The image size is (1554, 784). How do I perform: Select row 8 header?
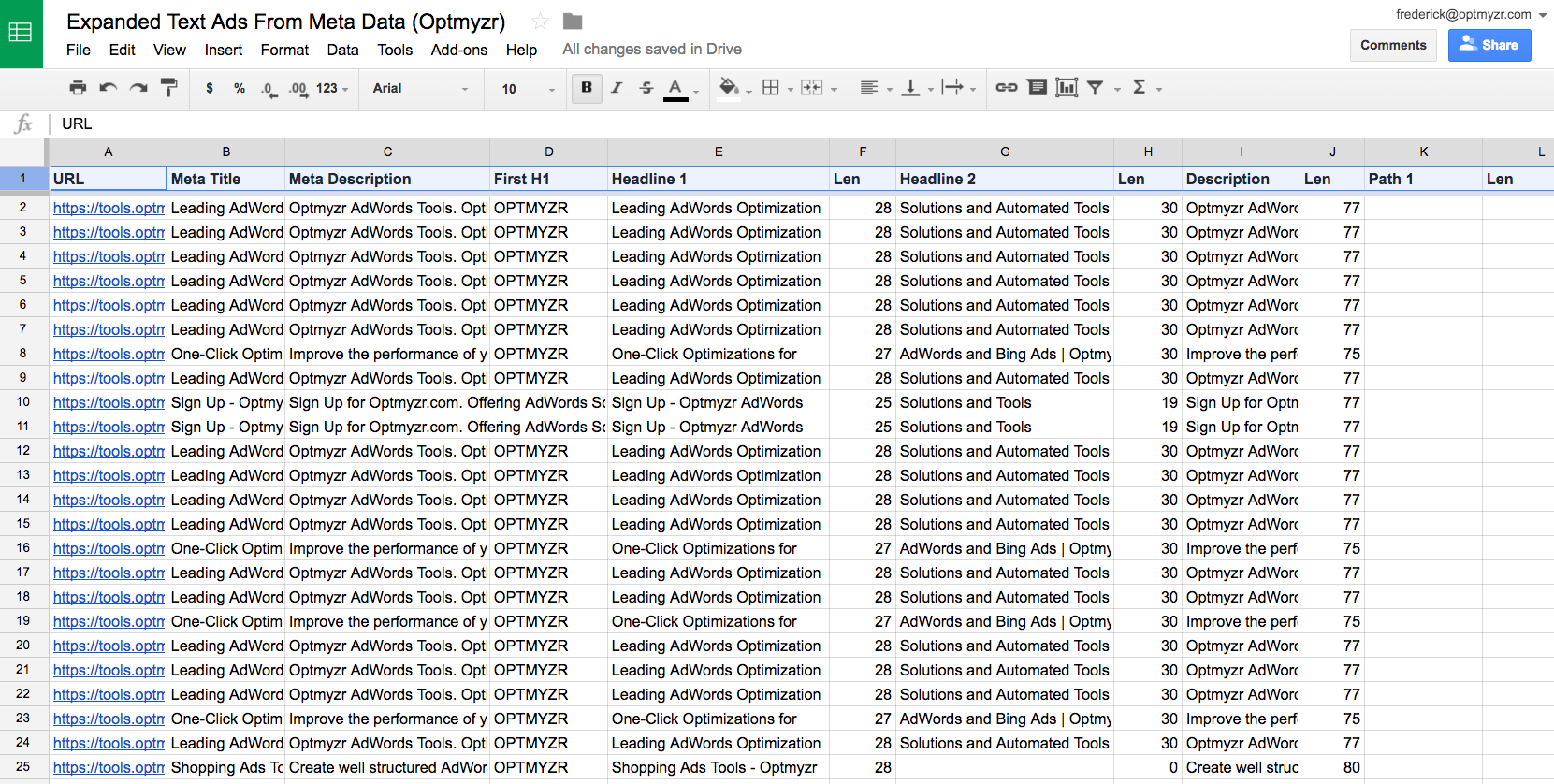[22, 354]
